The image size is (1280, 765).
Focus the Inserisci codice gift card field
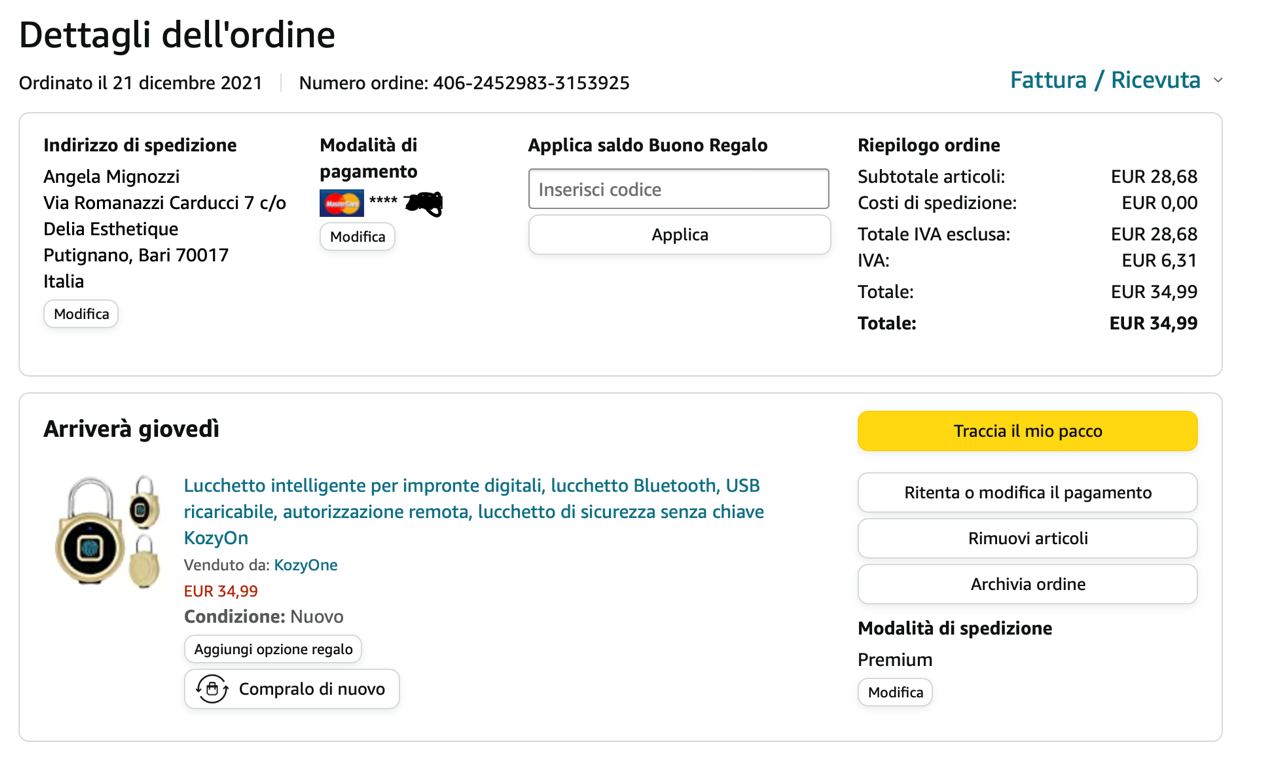678,189
